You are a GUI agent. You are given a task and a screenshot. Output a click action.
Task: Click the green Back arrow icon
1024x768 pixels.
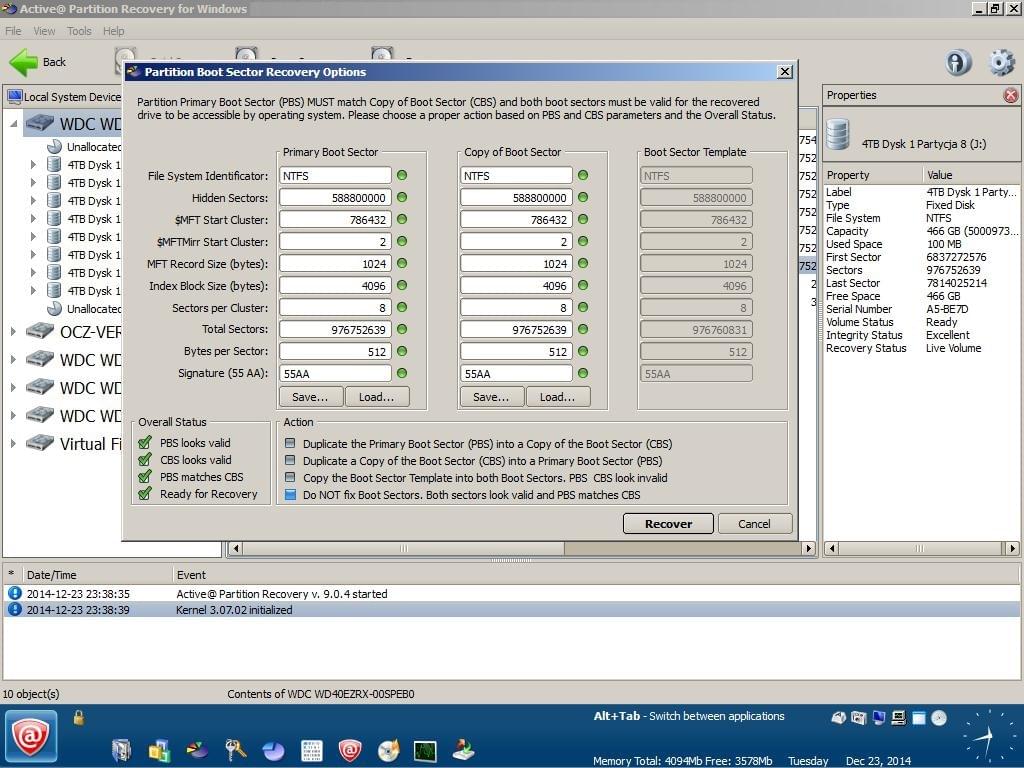(24, 62)
